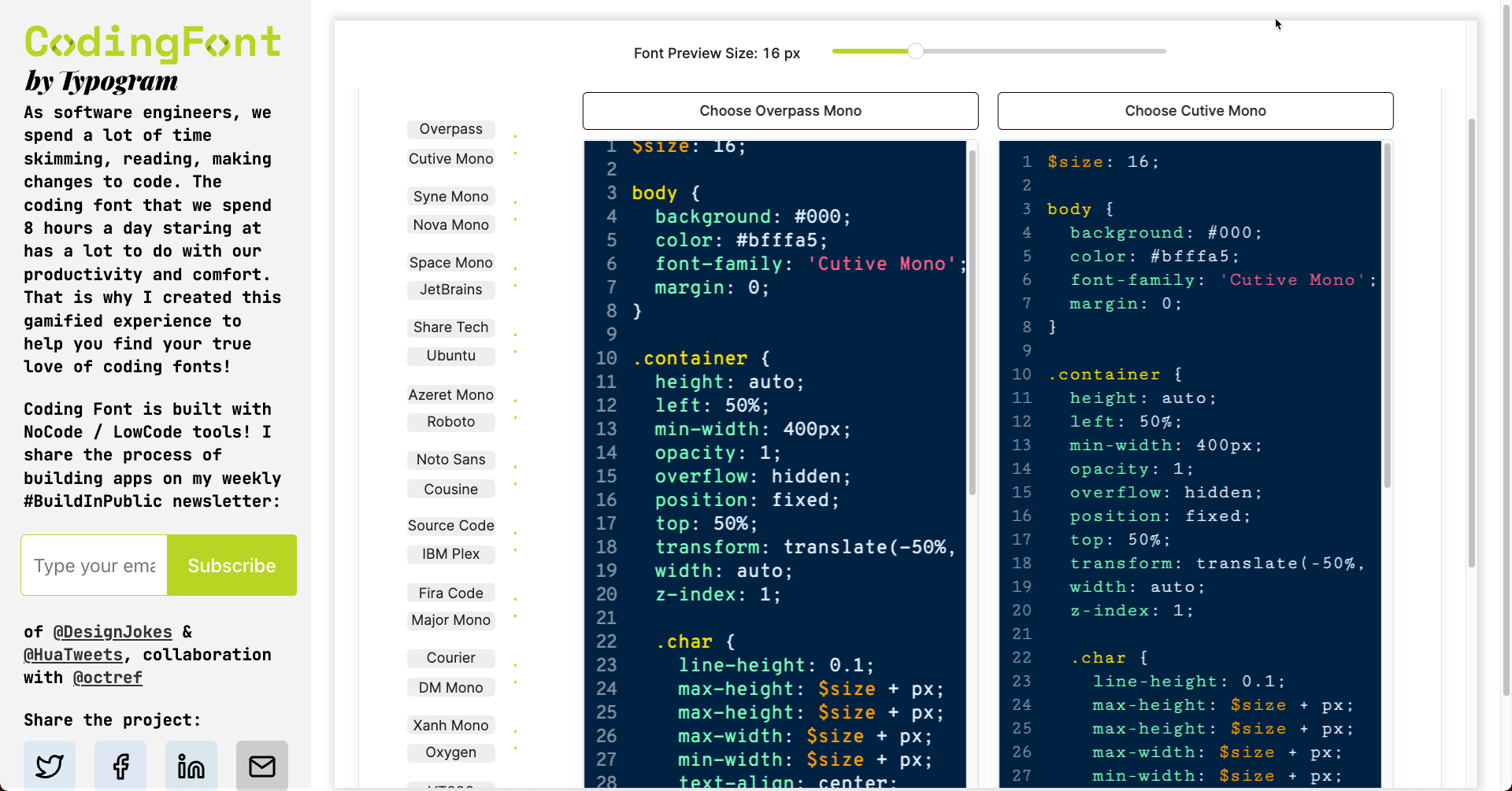
Task: Click 'font-family' line in Cutive Mono preview
Action: pyautogui.click(x=1223, y=279)
